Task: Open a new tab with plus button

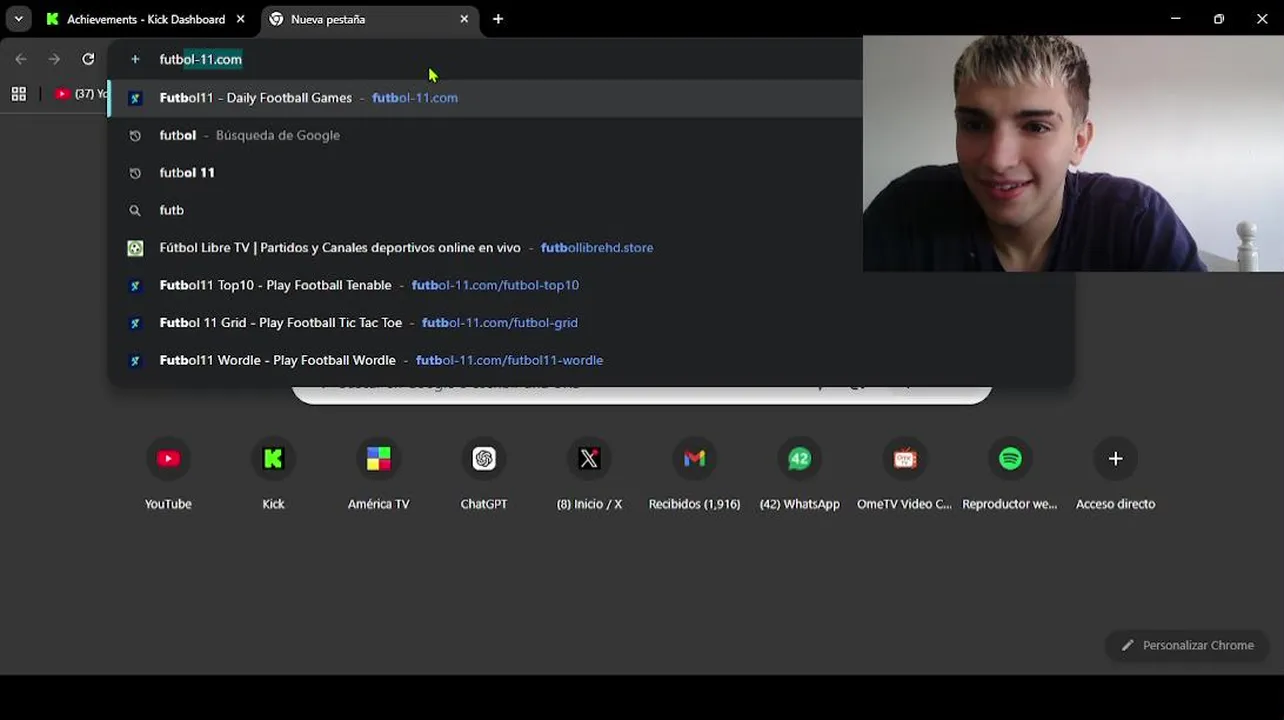Action: click(x=498, y=19)
